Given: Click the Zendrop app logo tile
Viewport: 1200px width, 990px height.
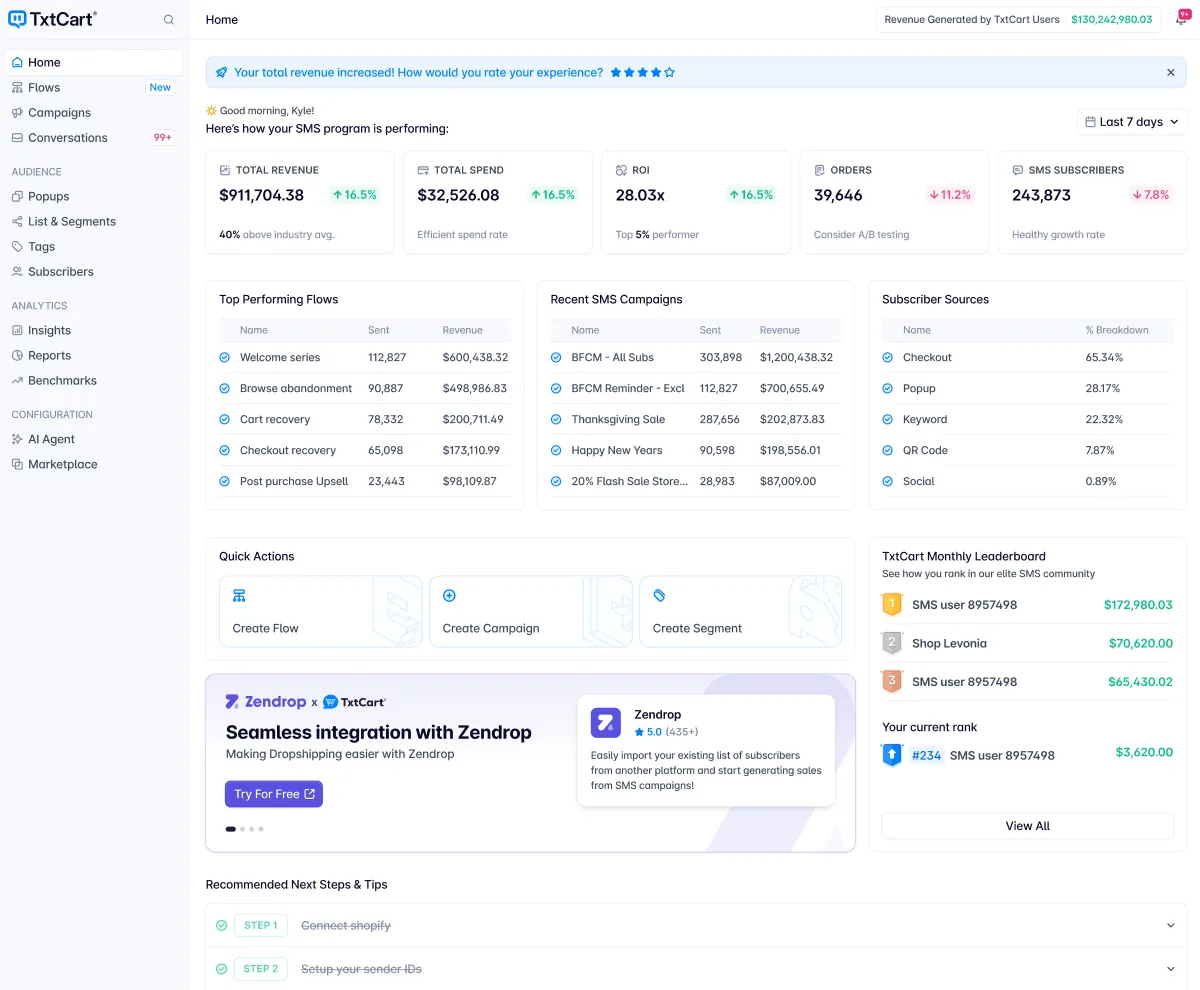Looking at the screenshot, I should click(606, 722).
